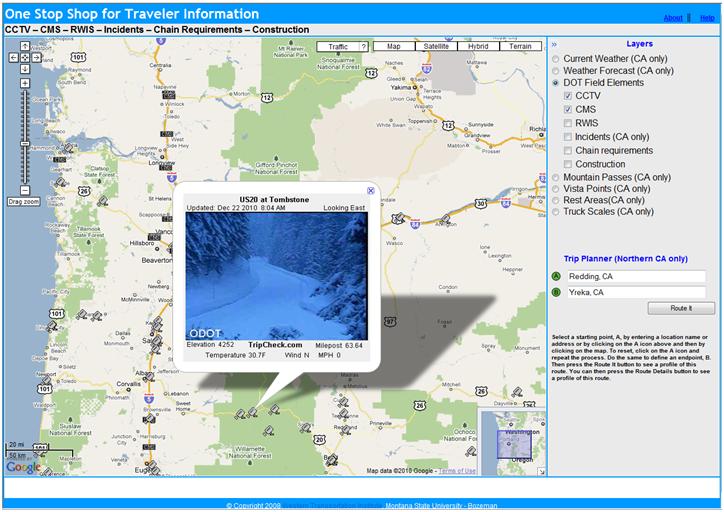Click the Yreka, CA destination field
724x512 pixels.
pyautogui.click(x=636, y=293)
